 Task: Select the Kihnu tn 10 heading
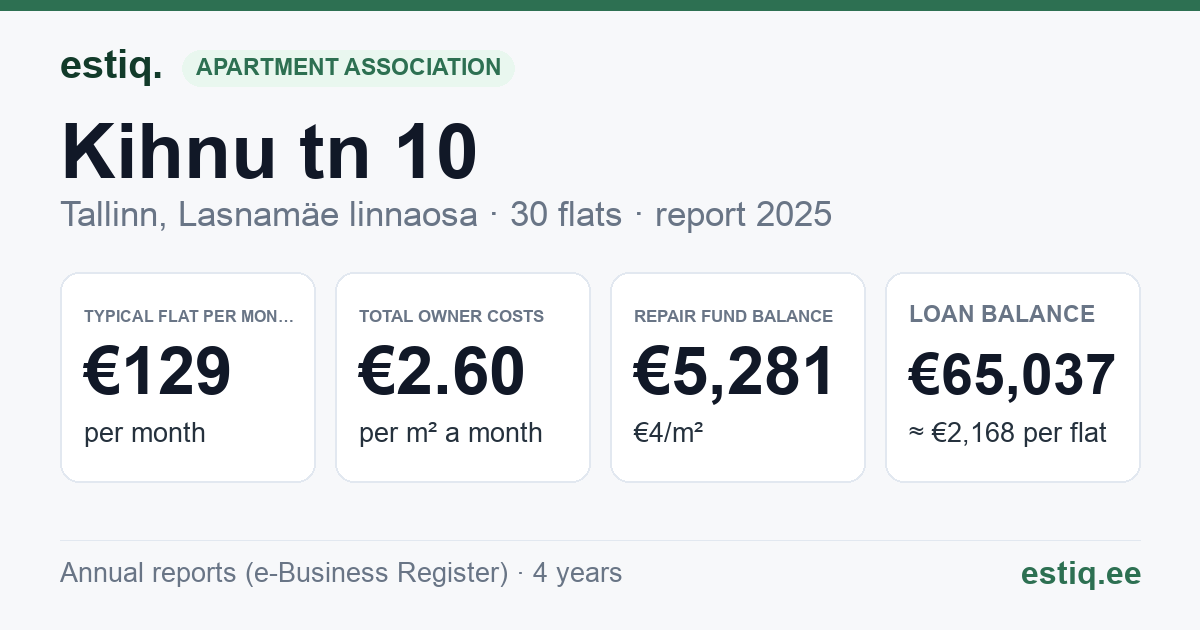[269, 152]
